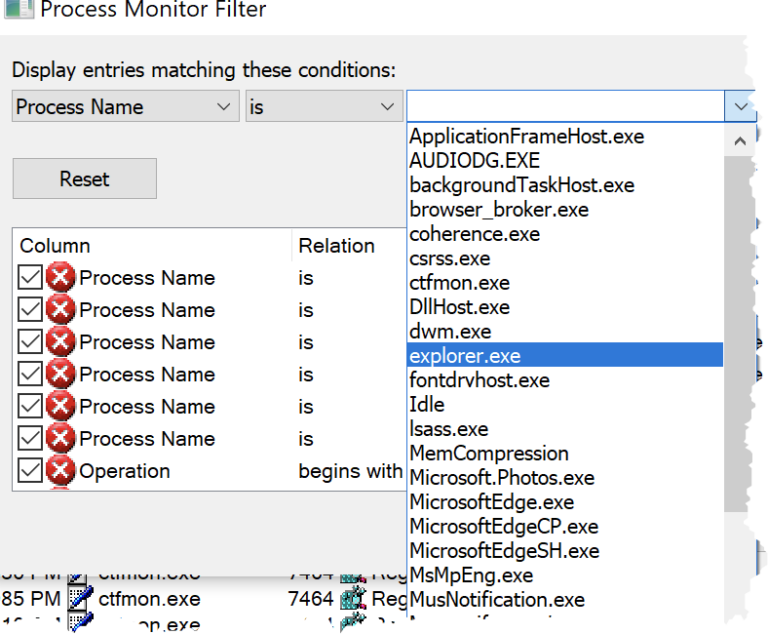The width and height of the screenshot is (768, 634).
Task: Toggle the fifth Process Name filter checkbox
Action: (x=30, y=407)
